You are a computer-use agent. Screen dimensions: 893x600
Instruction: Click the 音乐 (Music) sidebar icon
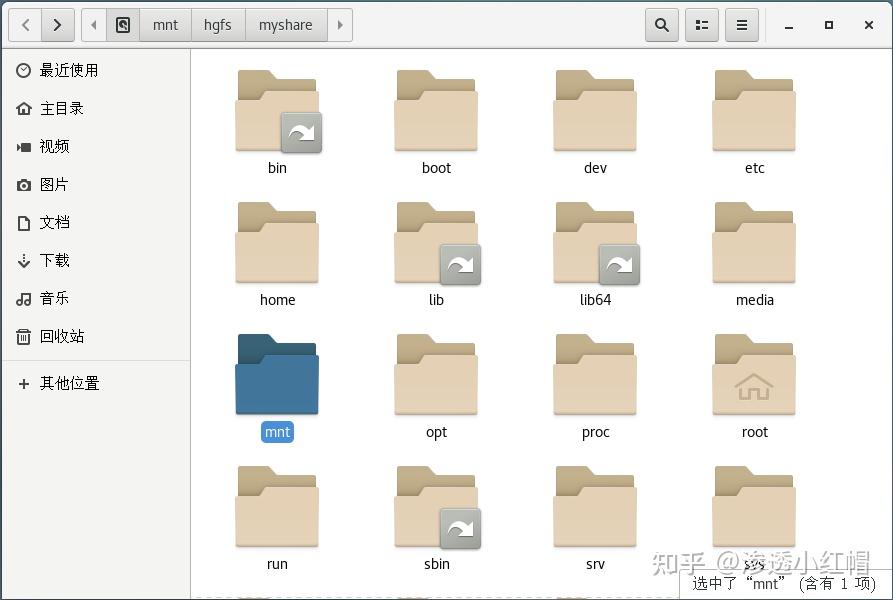(22, 298)
